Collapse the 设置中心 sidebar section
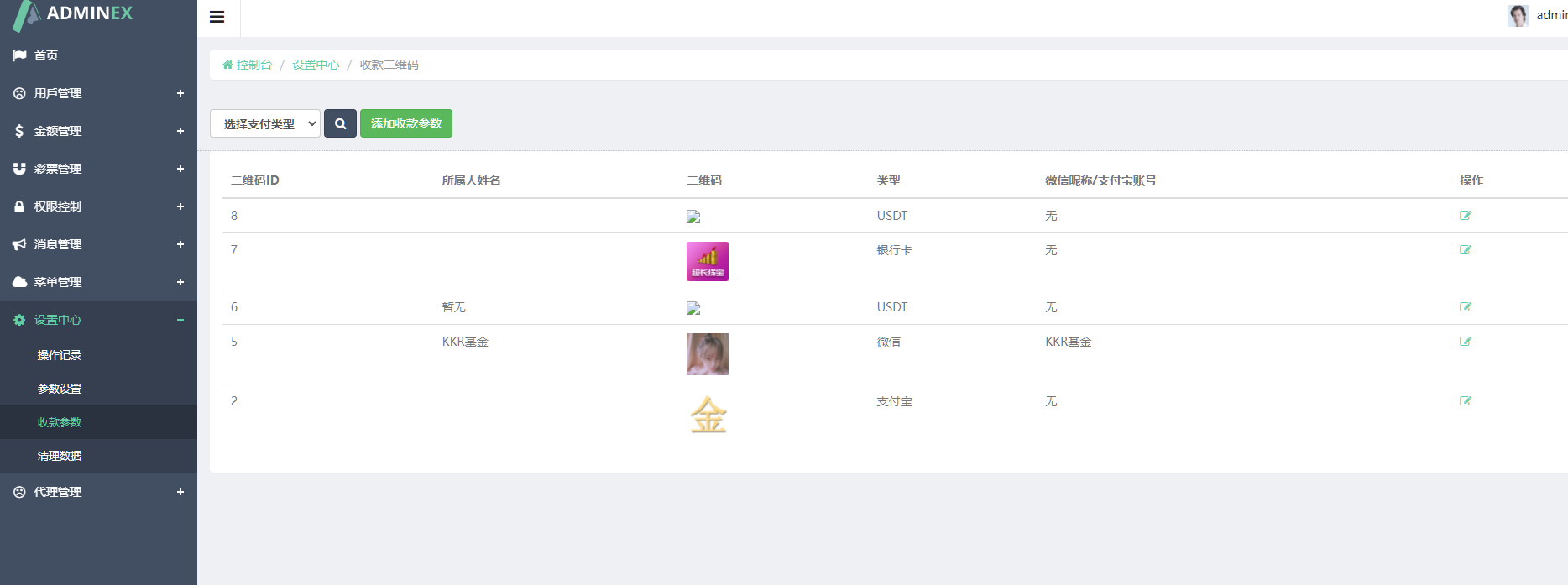Viewport: 1568px width, 585px height. point(98,320)
